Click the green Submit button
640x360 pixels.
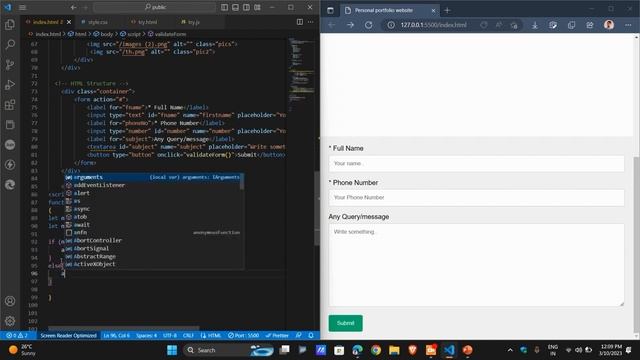[345, 323]
